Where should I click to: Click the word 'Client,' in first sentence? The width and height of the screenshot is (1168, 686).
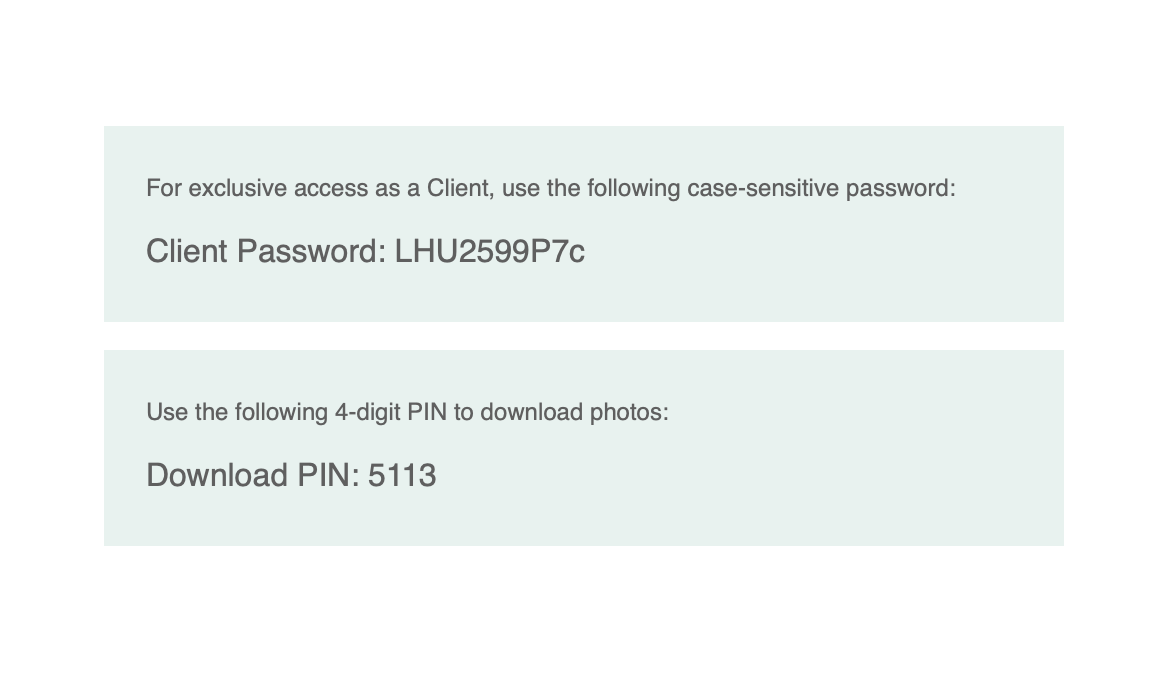pyautogui.click(x=460, y=188)
